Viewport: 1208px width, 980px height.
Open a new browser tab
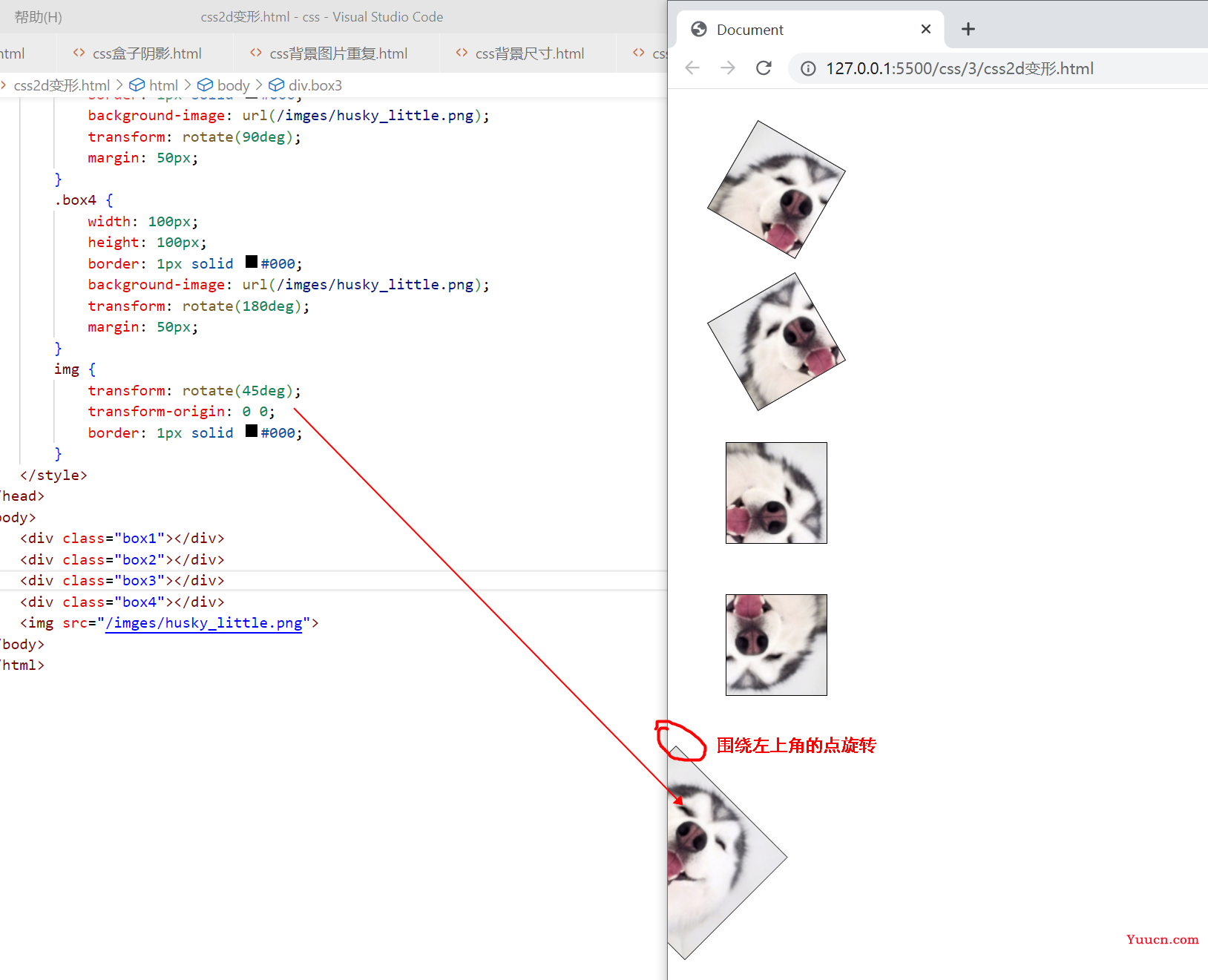coord(968,29)
